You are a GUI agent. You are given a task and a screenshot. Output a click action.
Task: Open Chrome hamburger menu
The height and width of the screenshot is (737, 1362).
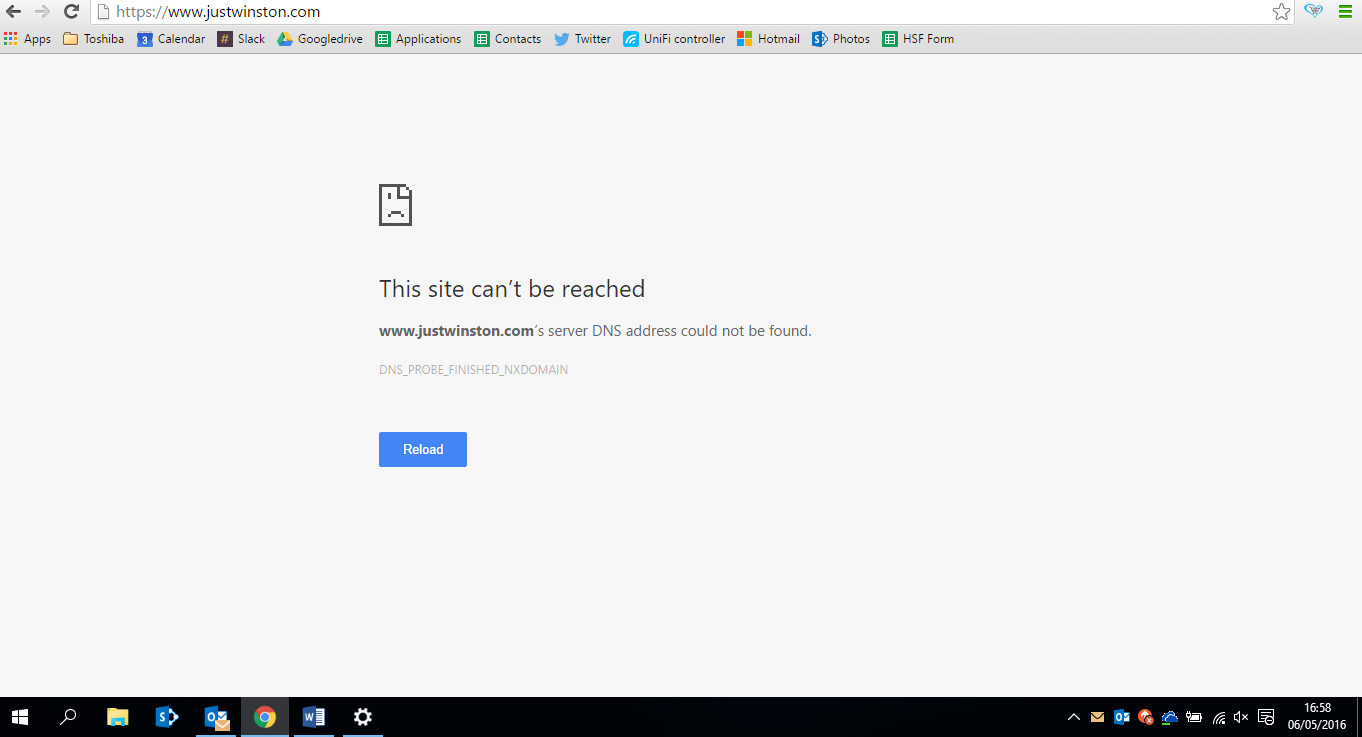coord(1345,12)
